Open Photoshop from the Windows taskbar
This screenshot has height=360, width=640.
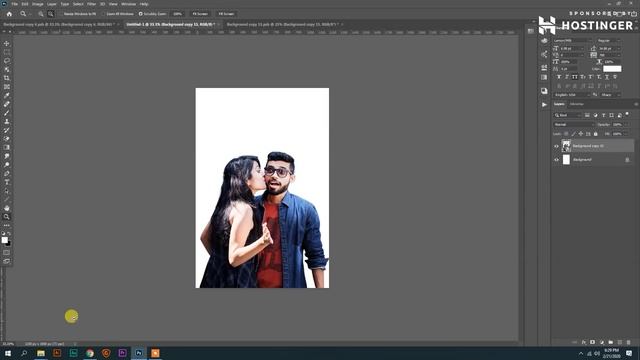pyautogui.click(x=139, y=353)
